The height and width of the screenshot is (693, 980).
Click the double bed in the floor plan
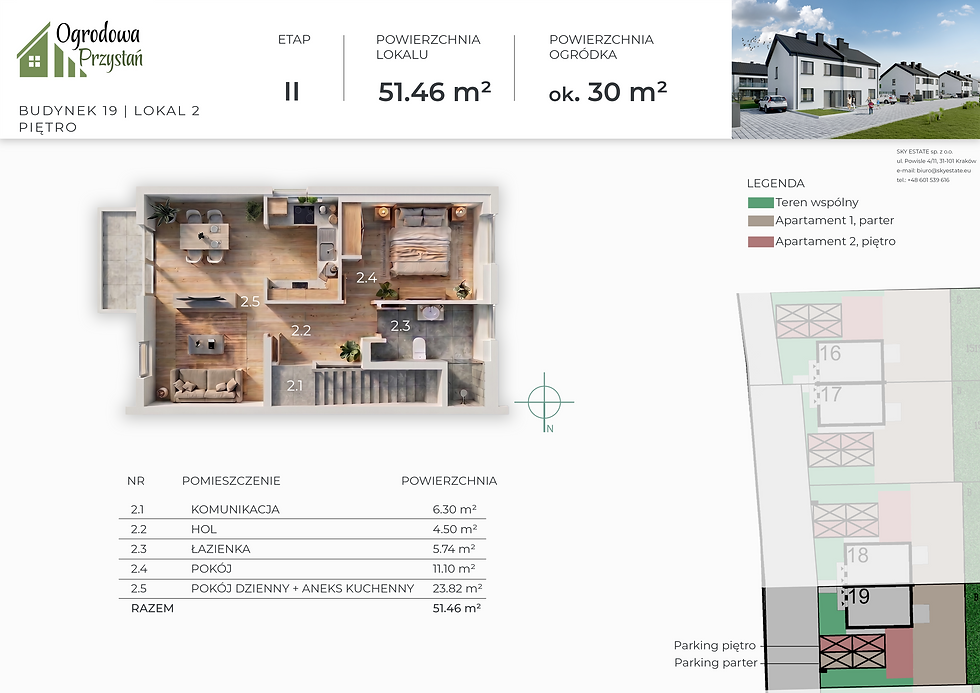(420, 241)
